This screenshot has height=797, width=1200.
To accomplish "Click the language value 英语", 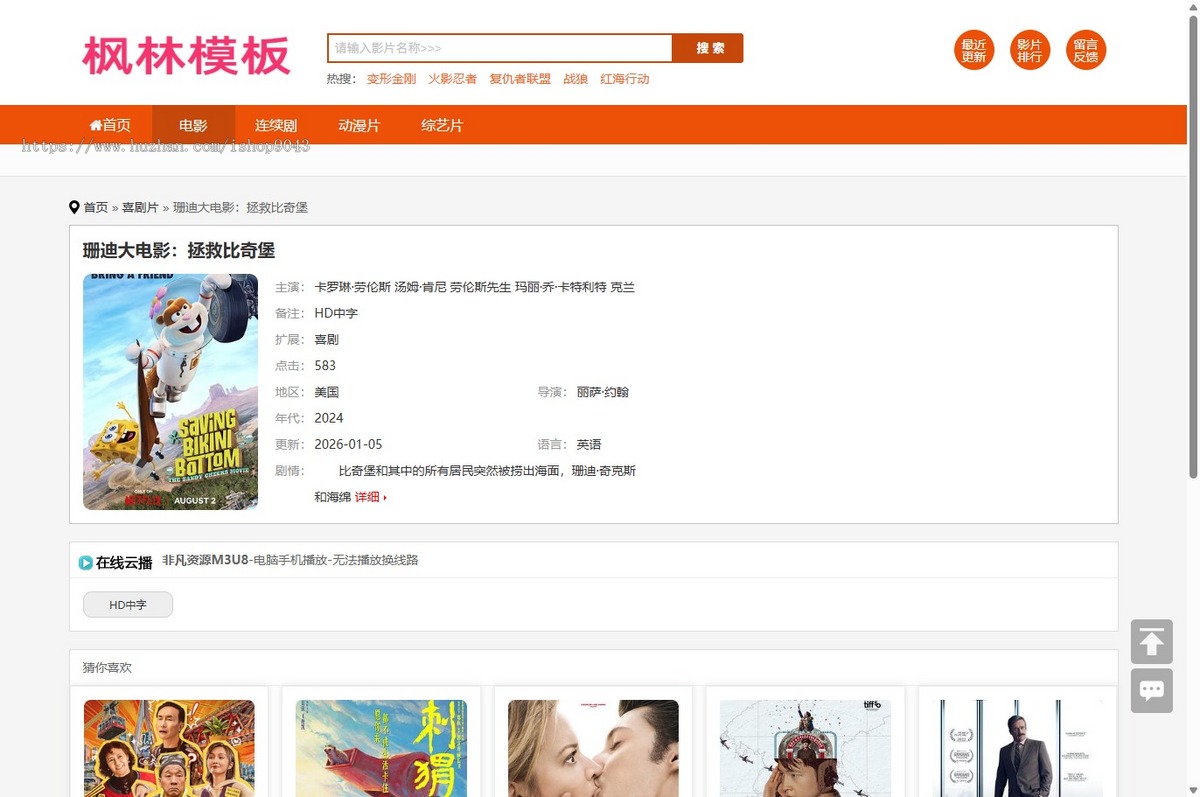I will point(589,444).
